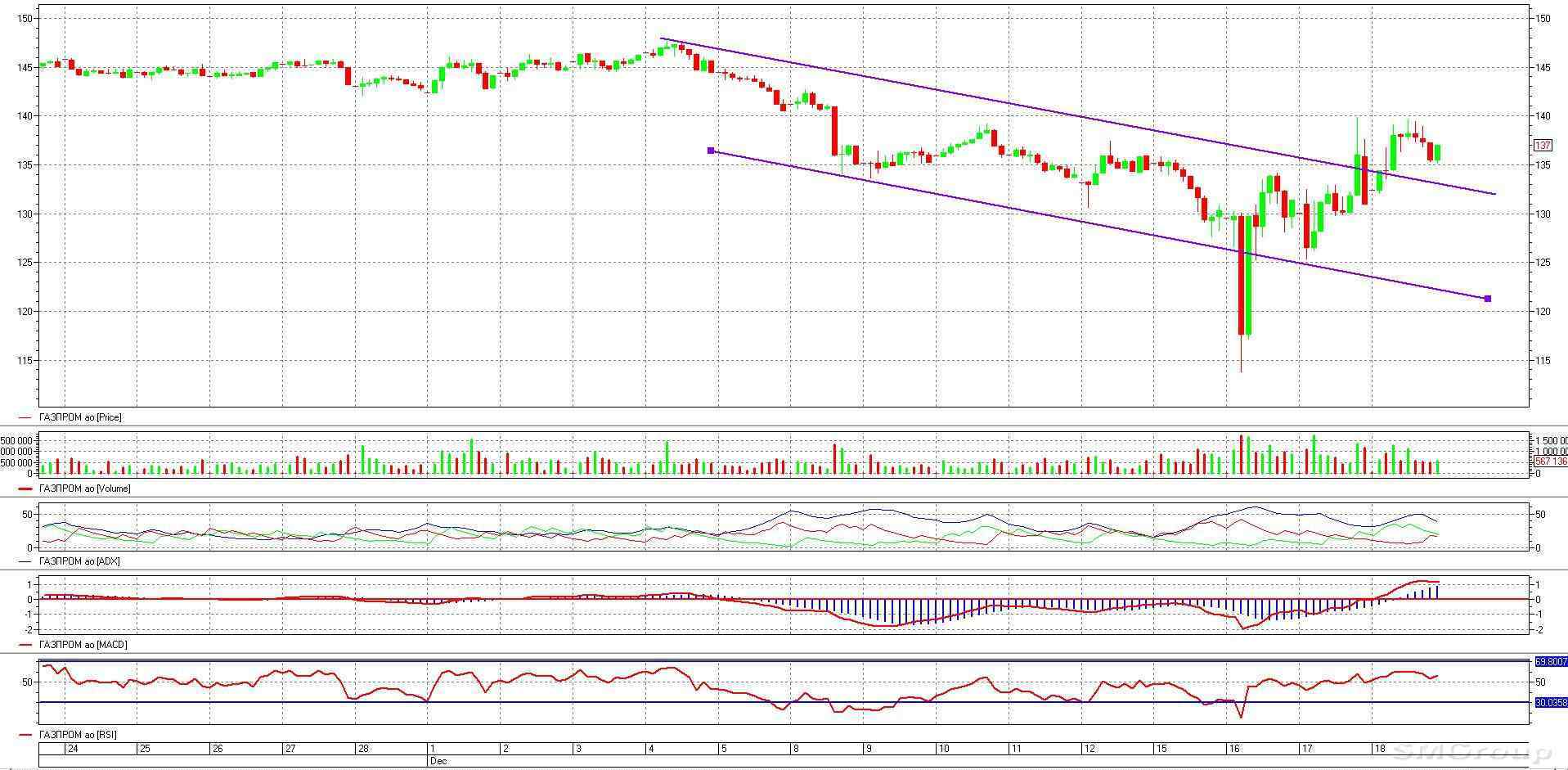Click date label 24 on the time axis
Screen dimensions: 1568x770
(73, 749)
